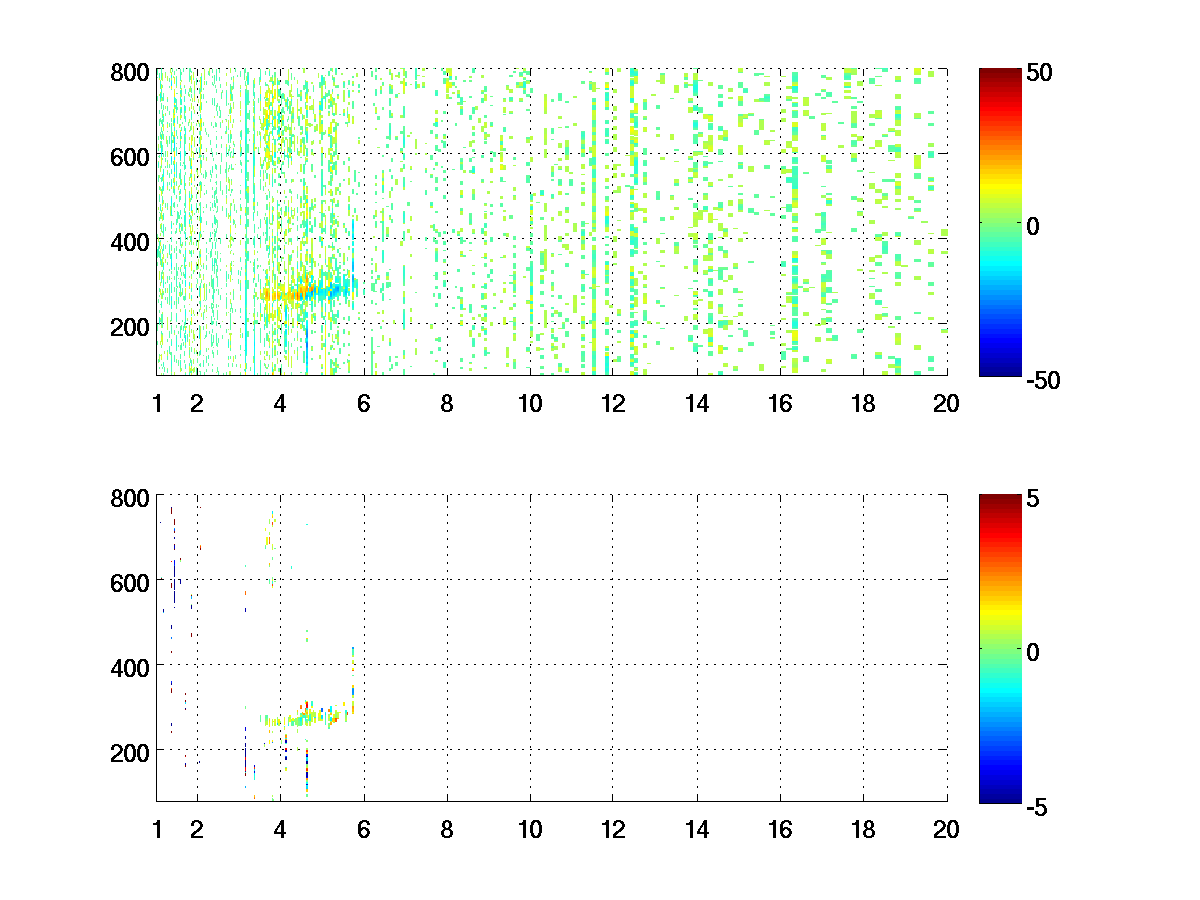Click the red top end of the upper colorbar

(1000, 74)
